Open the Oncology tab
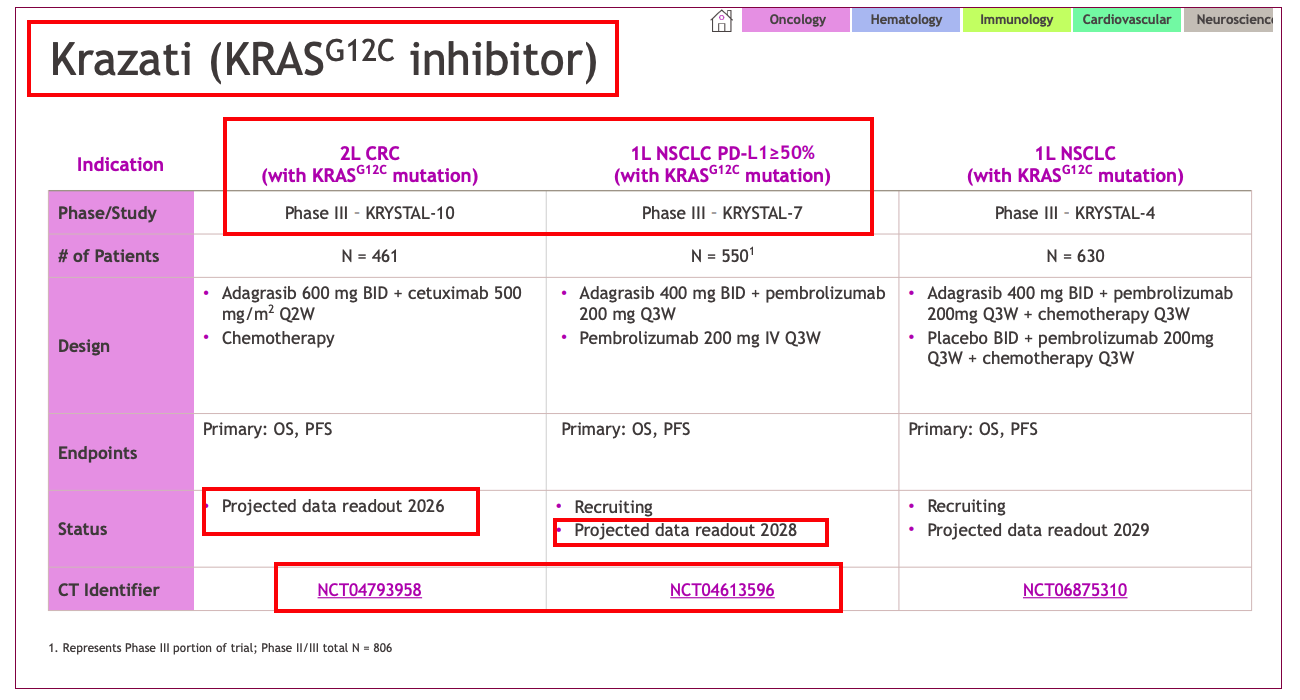Viewport: 1300px width, 700px height. pyautogui.click(x=796, y=20)
